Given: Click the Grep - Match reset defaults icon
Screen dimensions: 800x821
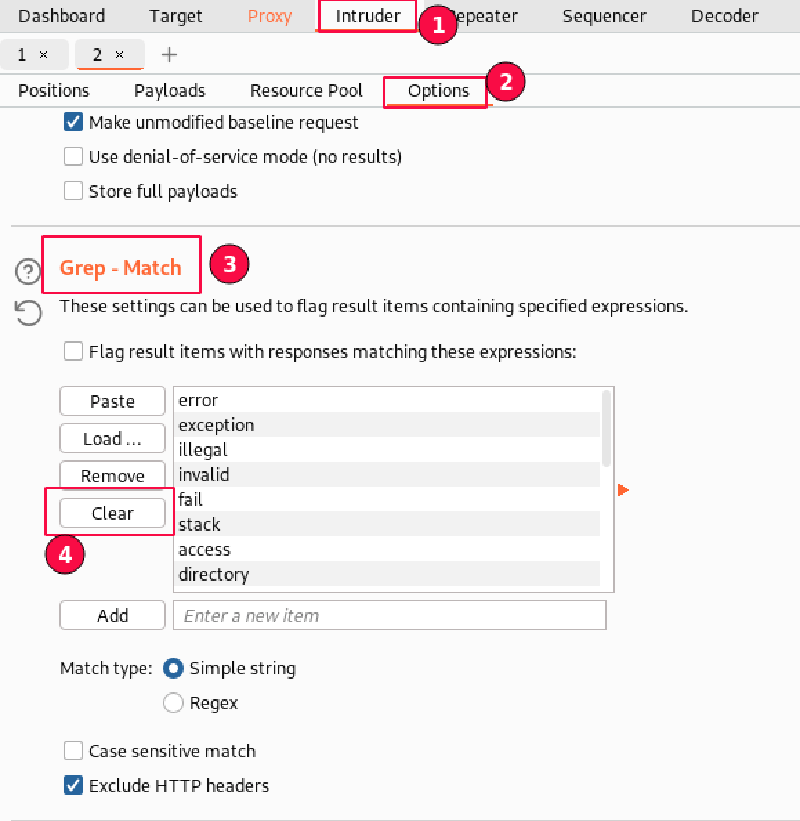Looking at the screenshot, I should [x=28, y=314].
